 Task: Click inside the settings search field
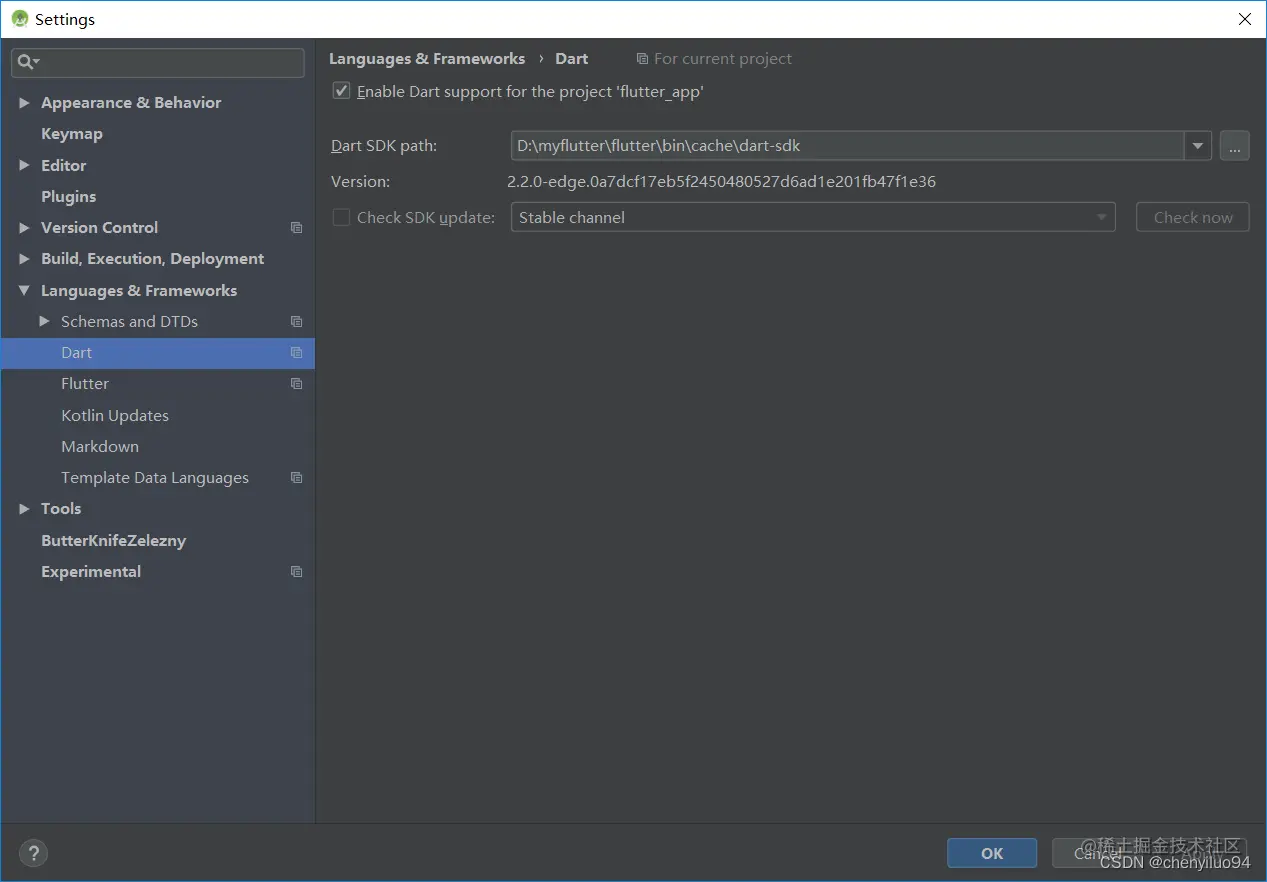tap(158, 62)
